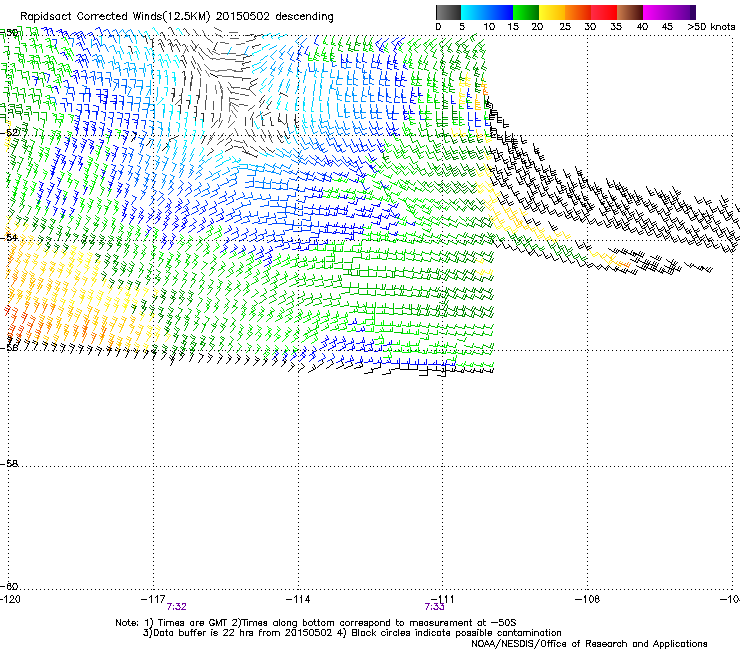Select the cyan 5-10 knots color band
The height and width of the screenshot is (650, 740).
coord(474,12)
